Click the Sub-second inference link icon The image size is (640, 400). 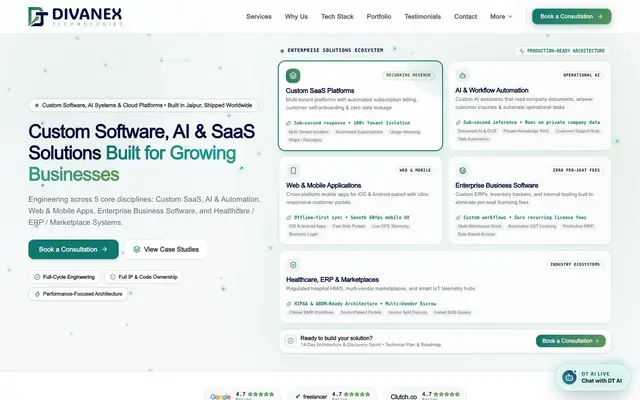pyautogui.click(x=458, y=122)
